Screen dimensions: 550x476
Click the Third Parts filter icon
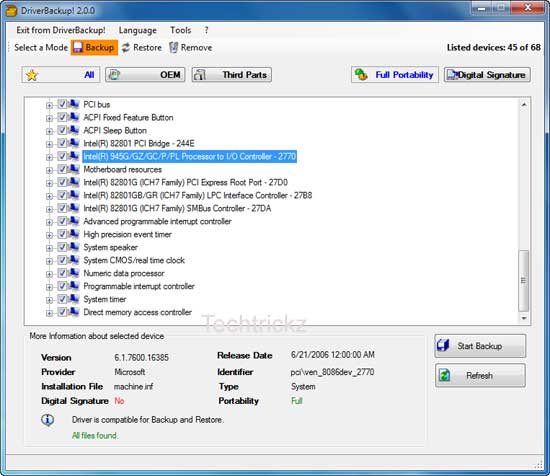[200, 75]
